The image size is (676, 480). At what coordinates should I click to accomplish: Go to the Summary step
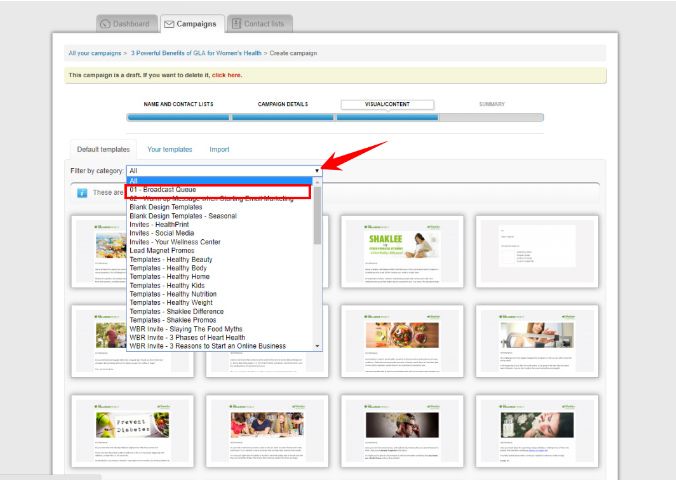pyautogui.click(x=492, y=104)
